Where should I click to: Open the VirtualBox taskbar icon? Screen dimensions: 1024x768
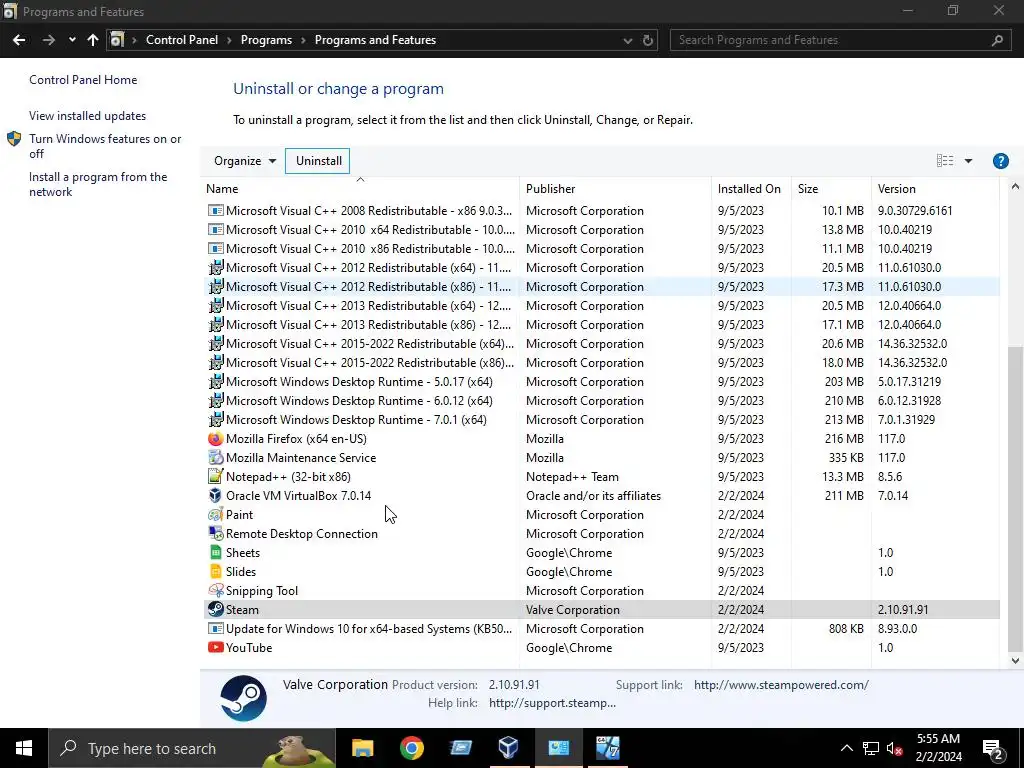pos(509,748)
